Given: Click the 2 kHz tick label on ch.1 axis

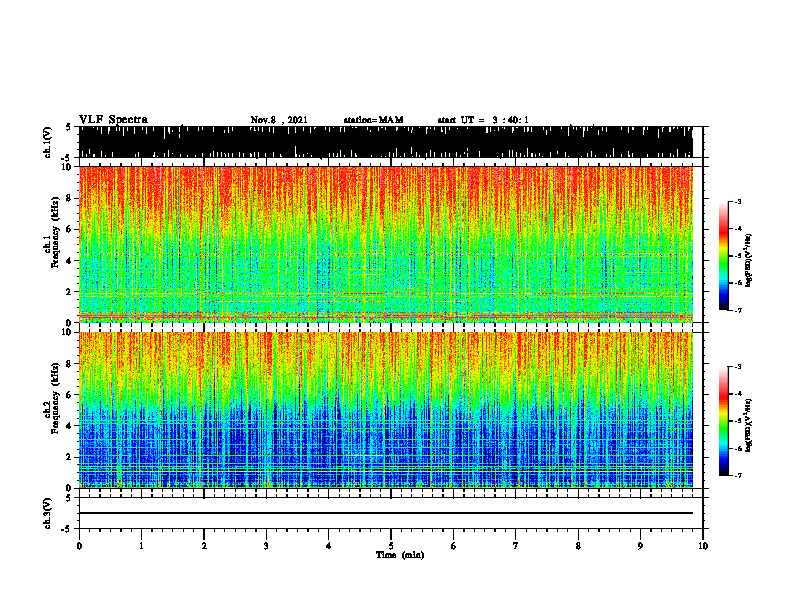Looking at the screenshot, I should [x=70, y=291].
